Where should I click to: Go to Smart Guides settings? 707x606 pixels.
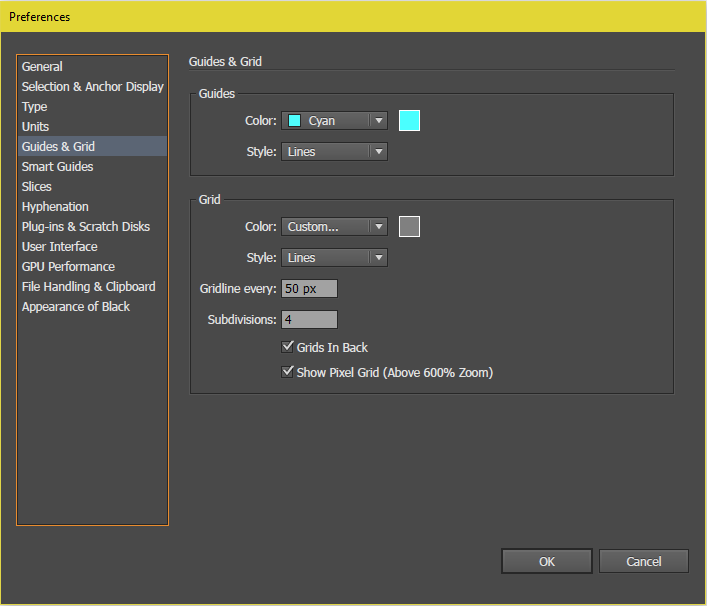point(57,167)
